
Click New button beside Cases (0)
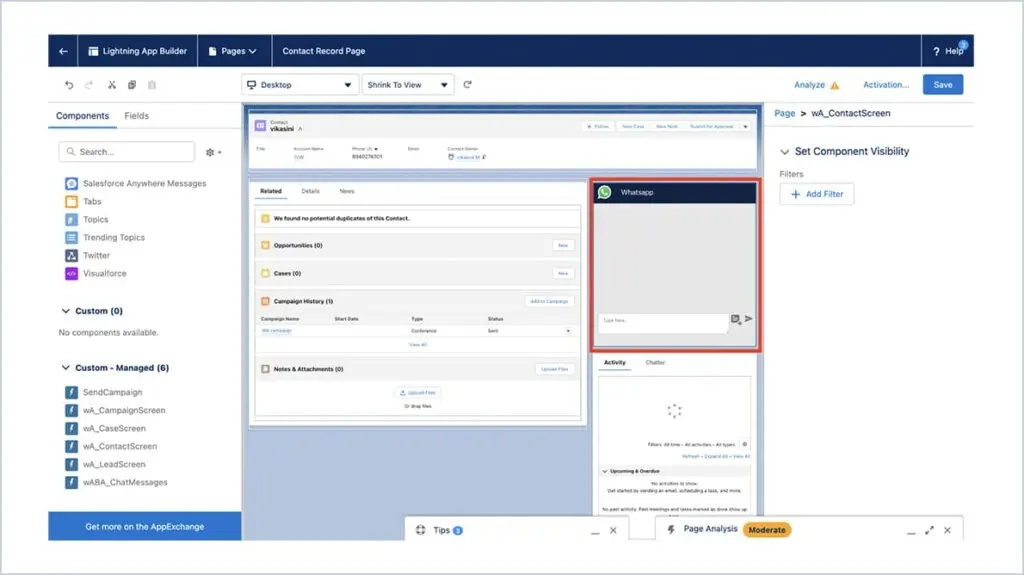pos(563,273)
